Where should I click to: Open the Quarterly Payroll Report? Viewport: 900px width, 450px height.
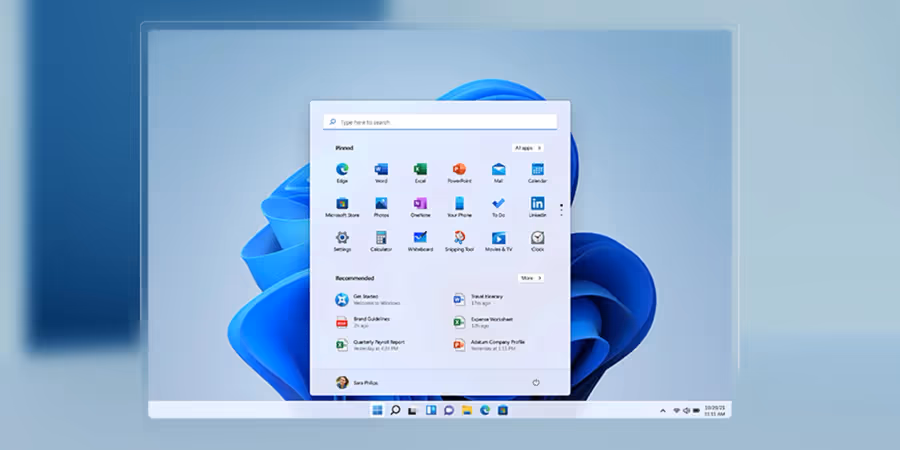[x=370, y=345]
